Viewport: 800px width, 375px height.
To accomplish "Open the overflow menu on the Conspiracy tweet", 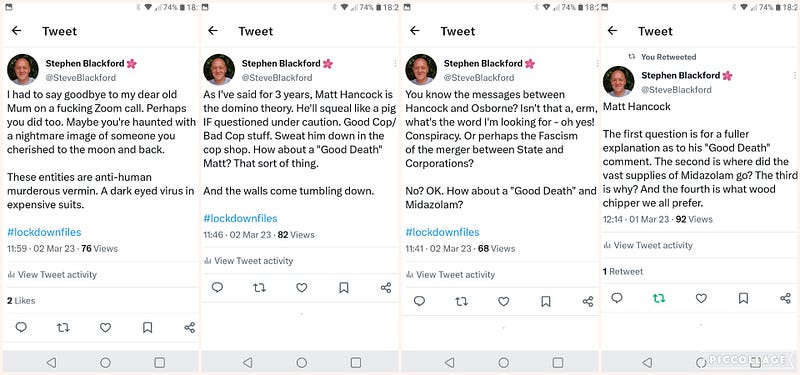I will 596,63.
